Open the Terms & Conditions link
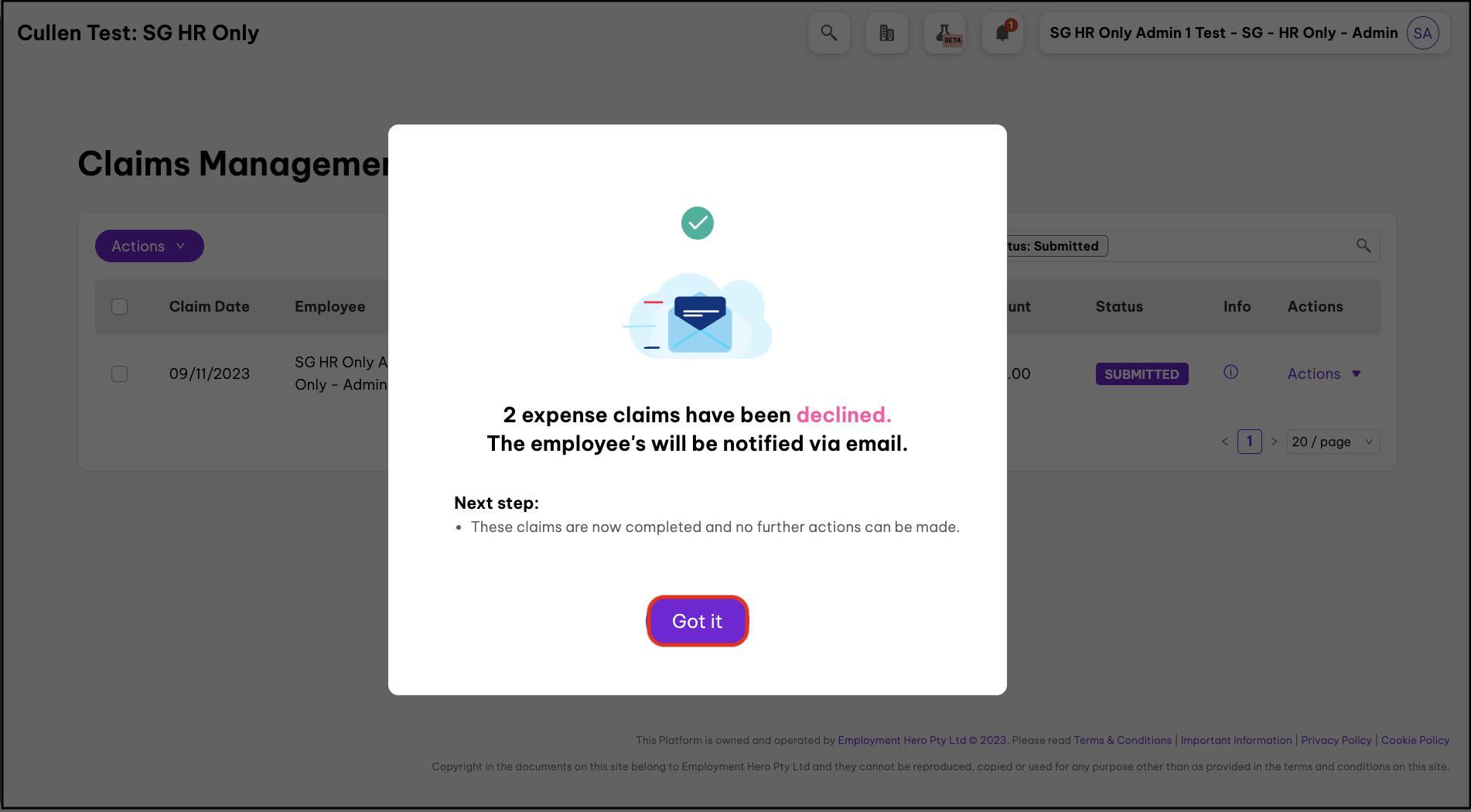 click(1122, 740)
